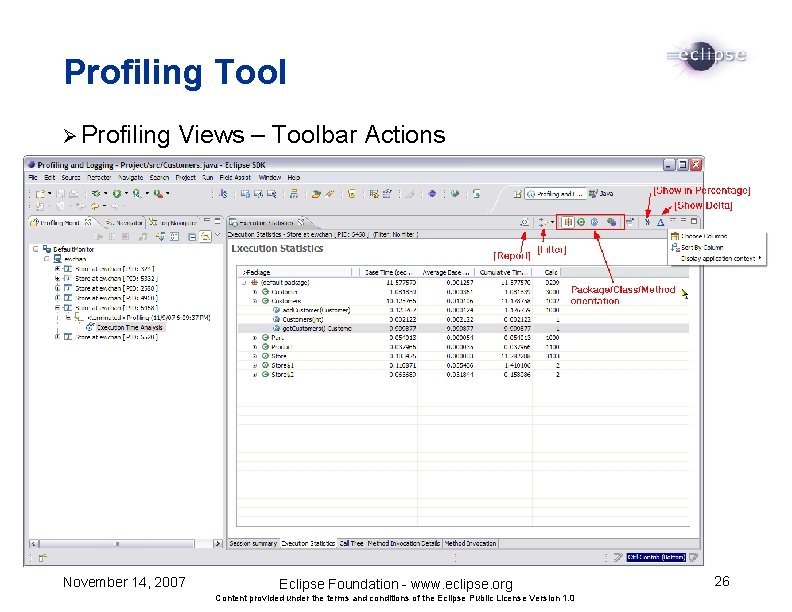The width and height of the screenshot is (792, 612).
Task: Maximize the Execution Statistics view pane
Action: (x=694, y=221)
